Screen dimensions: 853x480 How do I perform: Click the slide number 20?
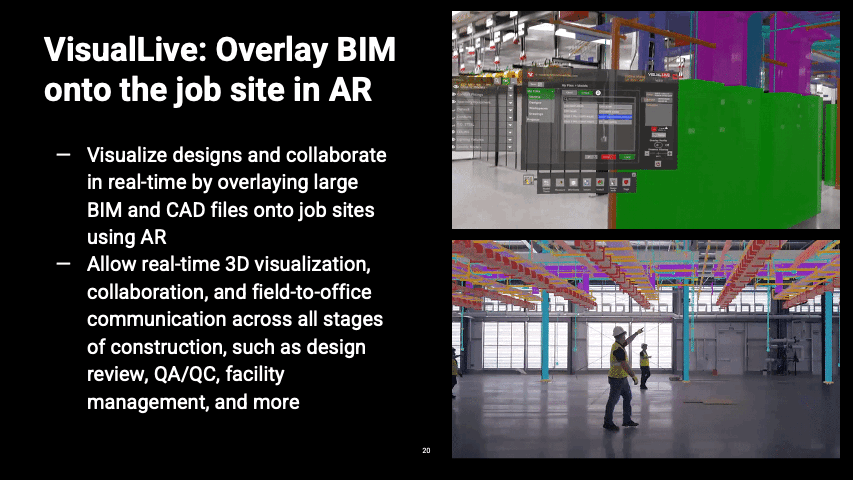click(x=426, y=451)
